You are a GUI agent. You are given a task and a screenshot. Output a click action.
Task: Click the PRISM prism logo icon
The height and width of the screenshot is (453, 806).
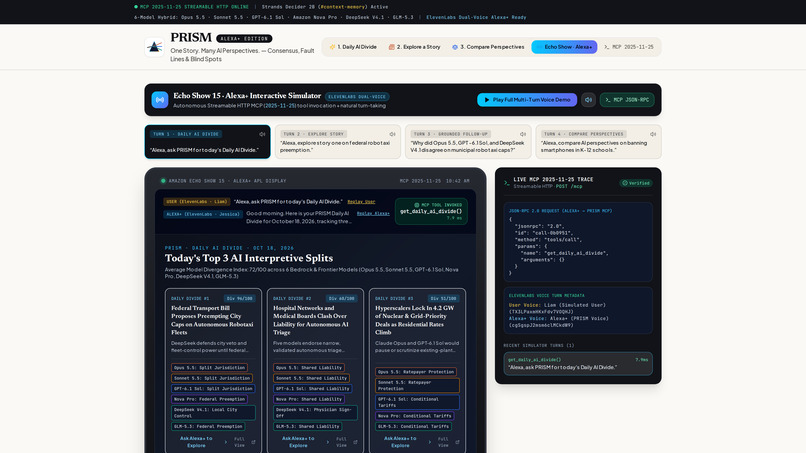(154, 47)
